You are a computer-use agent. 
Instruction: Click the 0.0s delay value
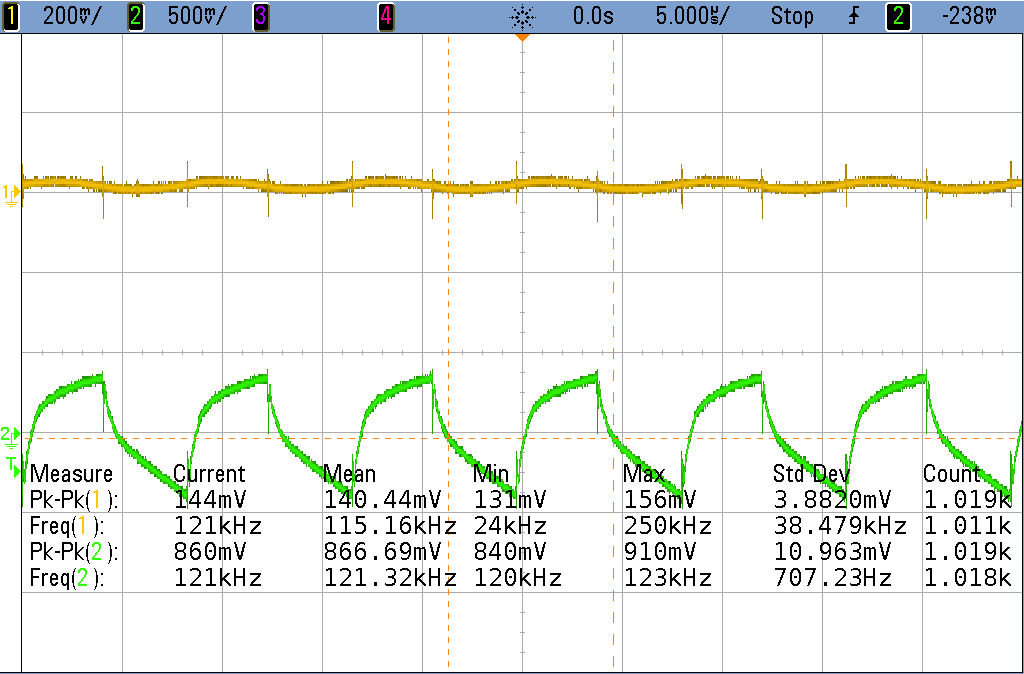pyautogui.click(x=593, y=16)
